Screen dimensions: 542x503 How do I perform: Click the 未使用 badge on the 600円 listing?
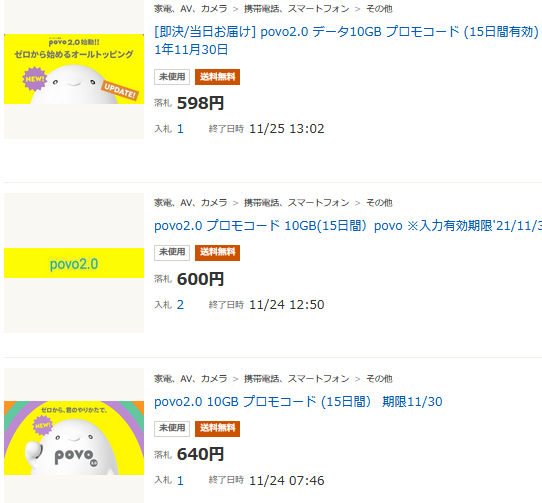(x=172, y=252)
